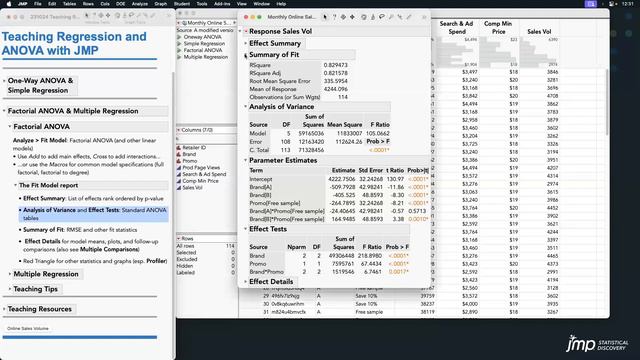Run the Factorial ANOVA script green triangle
Image resolution: width=640 pixels, height=360 pixels.
(x=179, y=50)
